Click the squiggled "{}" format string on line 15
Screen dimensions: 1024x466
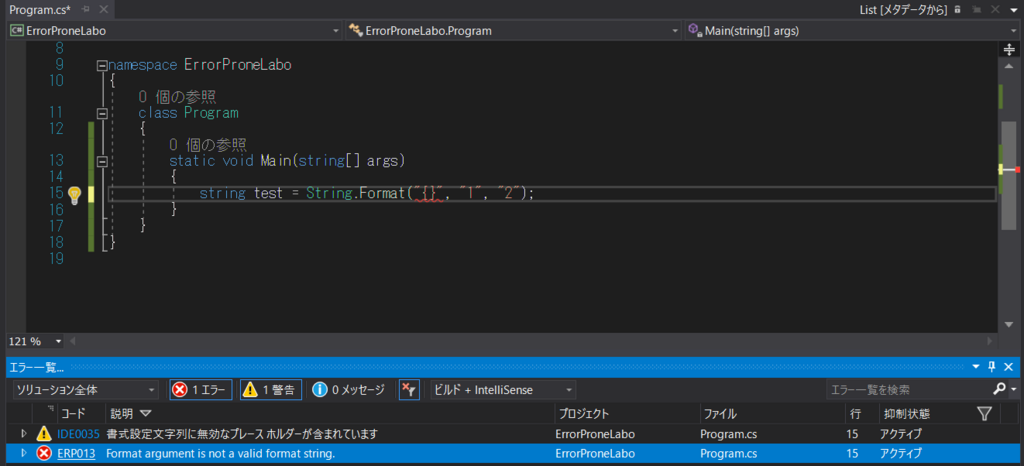coord(428,193)
